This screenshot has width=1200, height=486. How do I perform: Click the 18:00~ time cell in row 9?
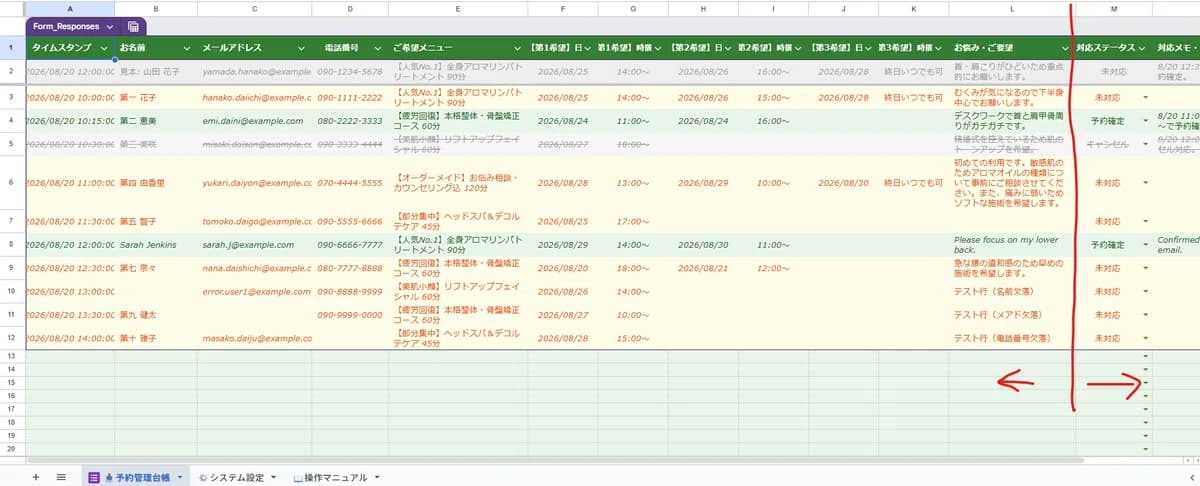click(x=632, y=268)
